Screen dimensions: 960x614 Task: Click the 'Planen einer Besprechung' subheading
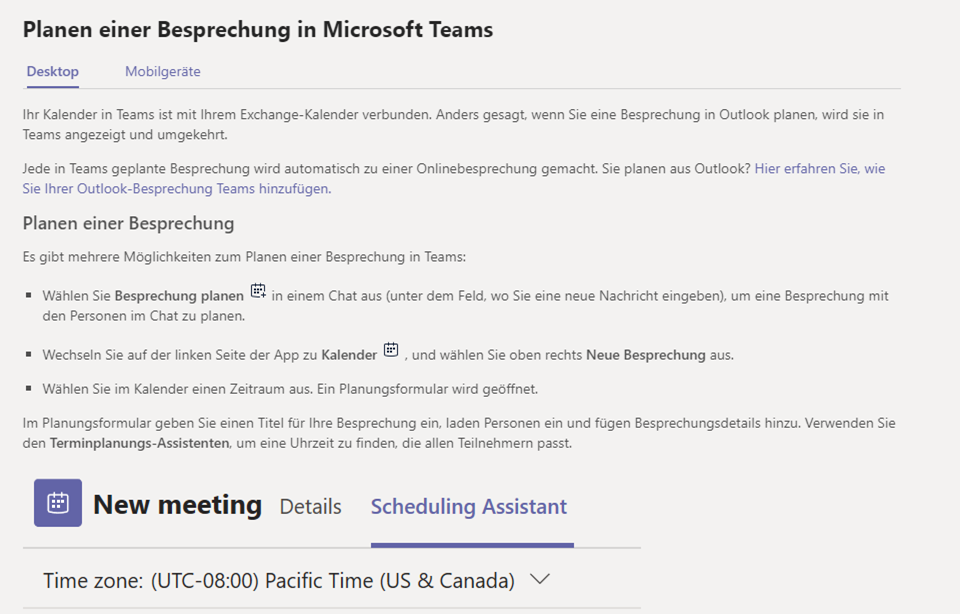(x=129, y=223)
